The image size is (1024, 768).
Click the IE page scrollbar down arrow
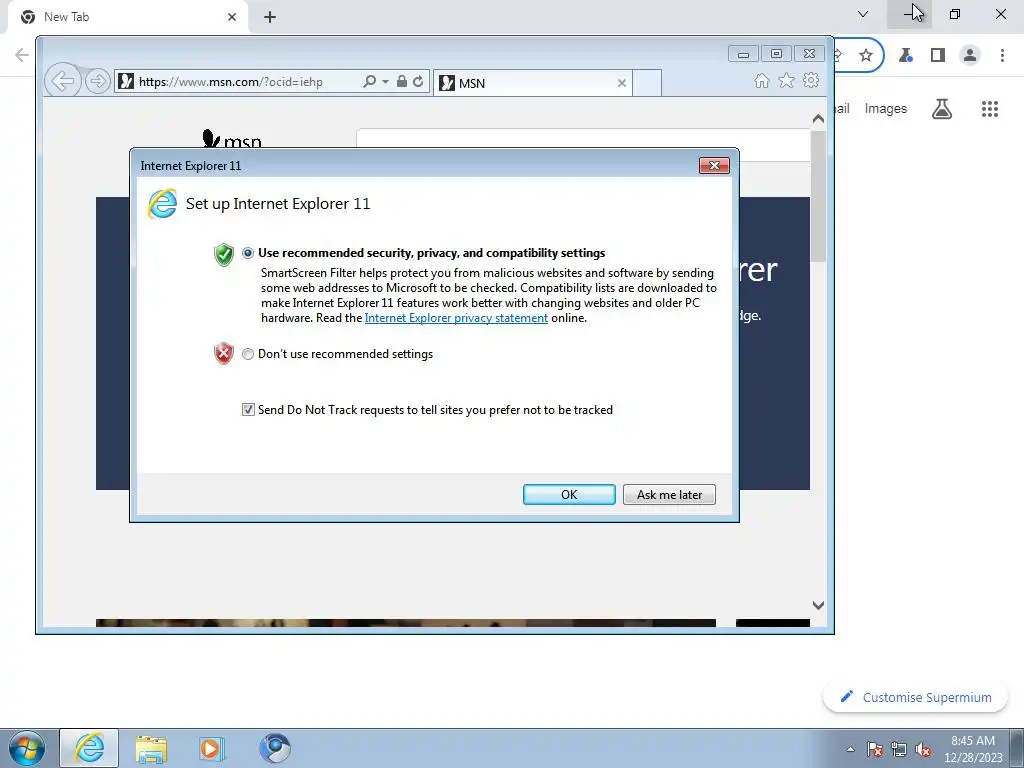click(818, 605)
